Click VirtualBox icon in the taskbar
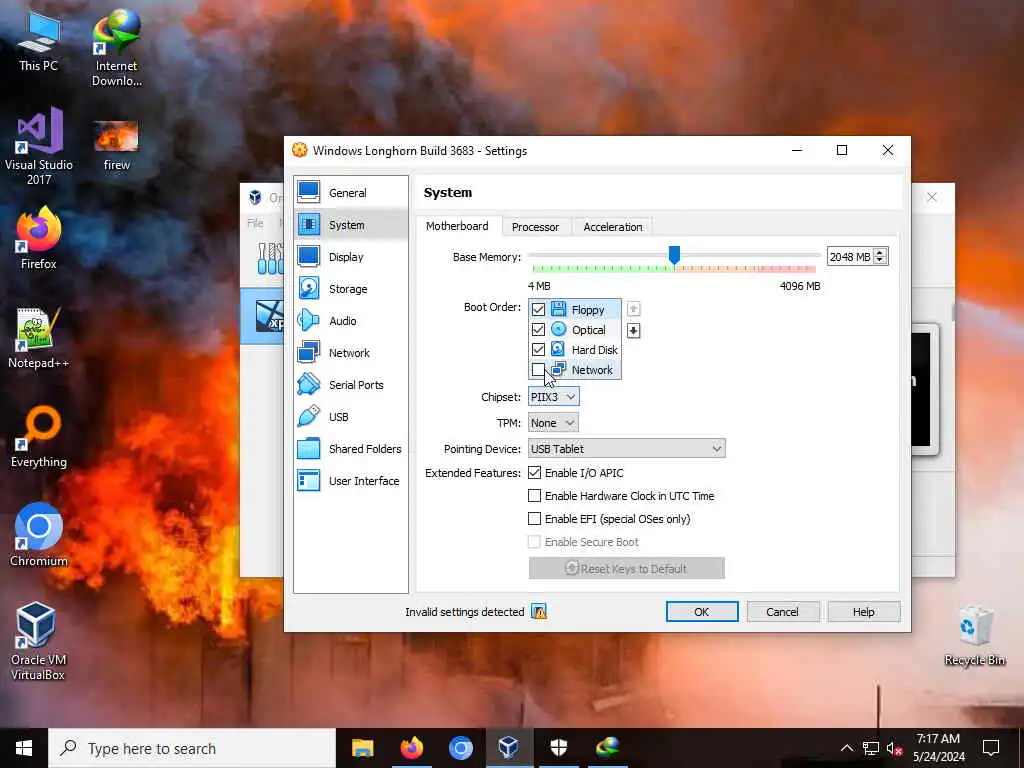Viewport: 1024px width, 768px height. tap(509, 748)
